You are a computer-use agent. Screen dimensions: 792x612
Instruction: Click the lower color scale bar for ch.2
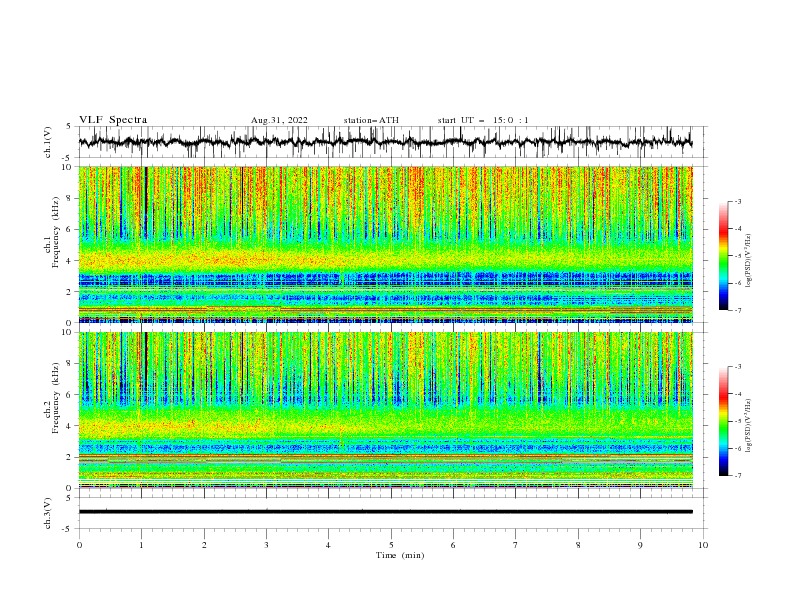click(724, 421)
